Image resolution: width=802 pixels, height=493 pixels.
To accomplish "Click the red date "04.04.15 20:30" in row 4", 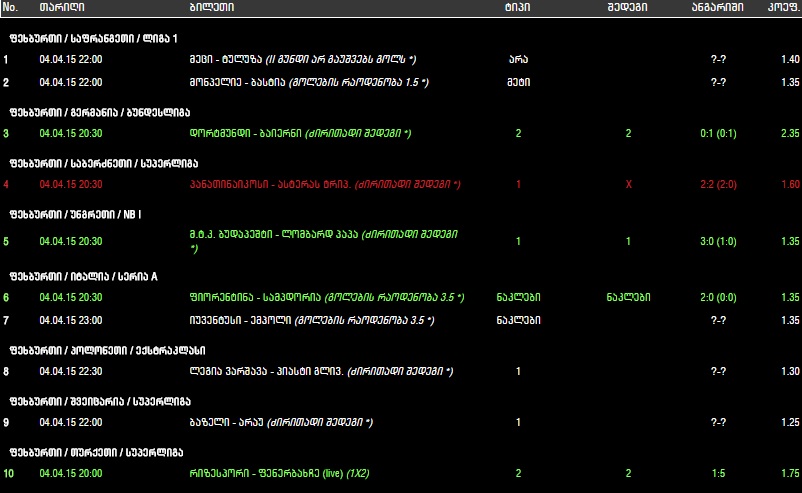I will [71, 185].
